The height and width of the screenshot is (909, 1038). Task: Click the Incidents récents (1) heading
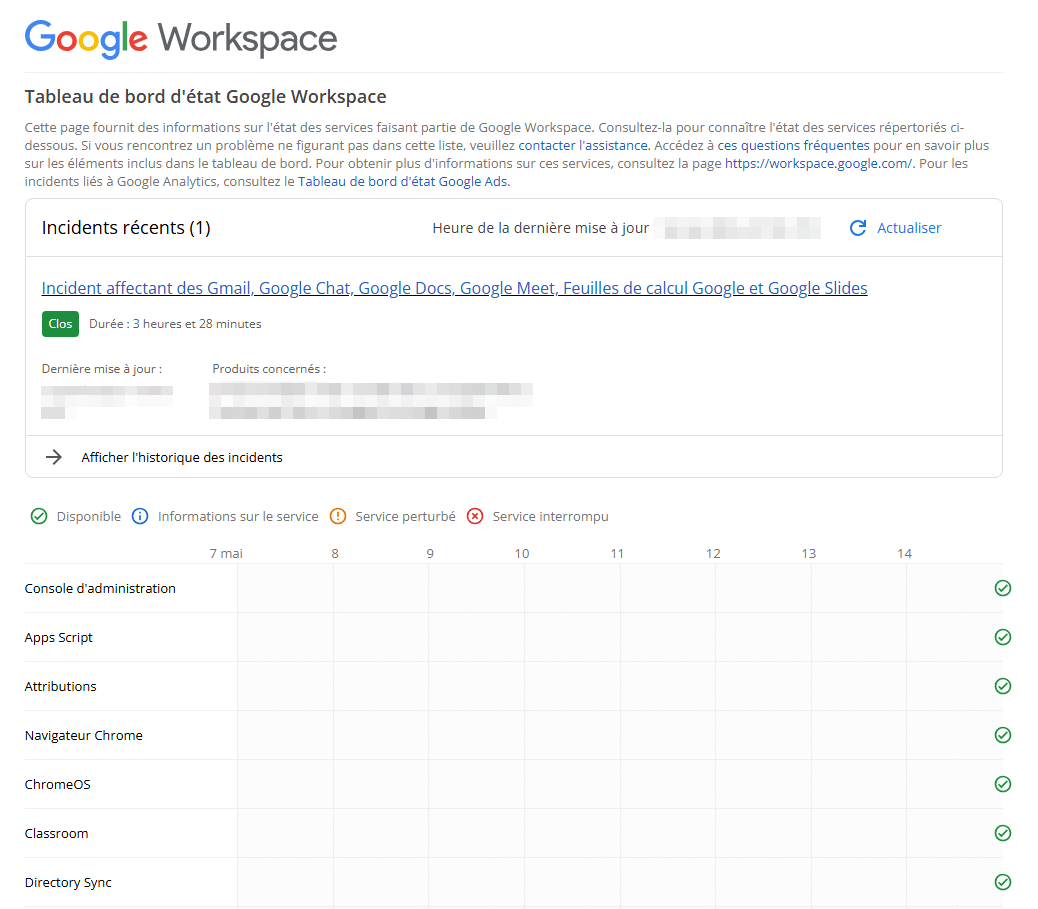click(126, 228)
